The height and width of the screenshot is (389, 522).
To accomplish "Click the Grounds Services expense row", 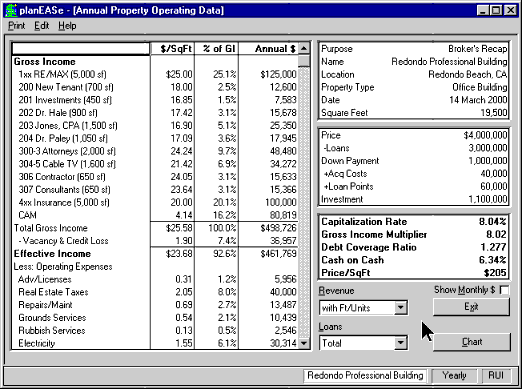I will point(155,318).
